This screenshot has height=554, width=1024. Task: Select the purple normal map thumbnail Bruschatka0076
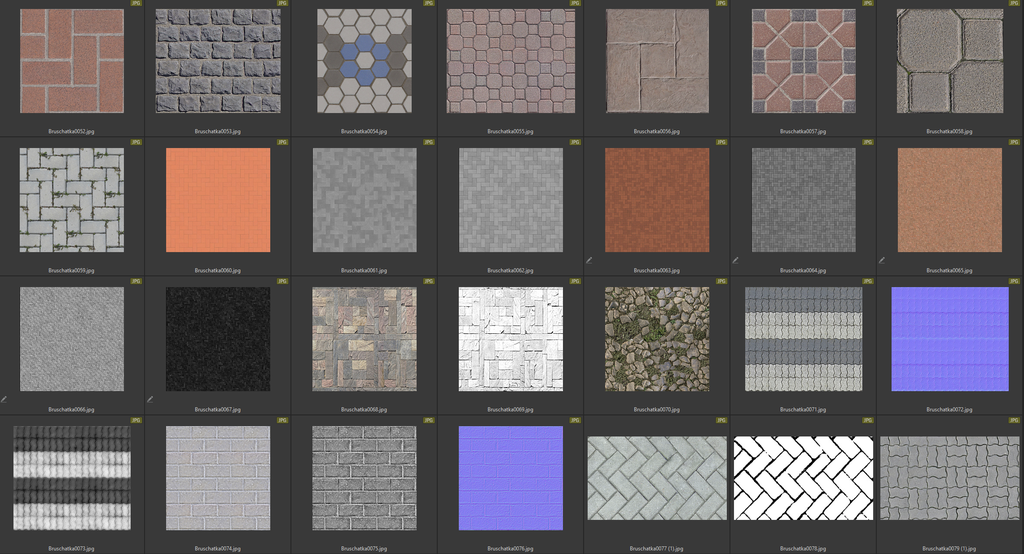point(510,478)
